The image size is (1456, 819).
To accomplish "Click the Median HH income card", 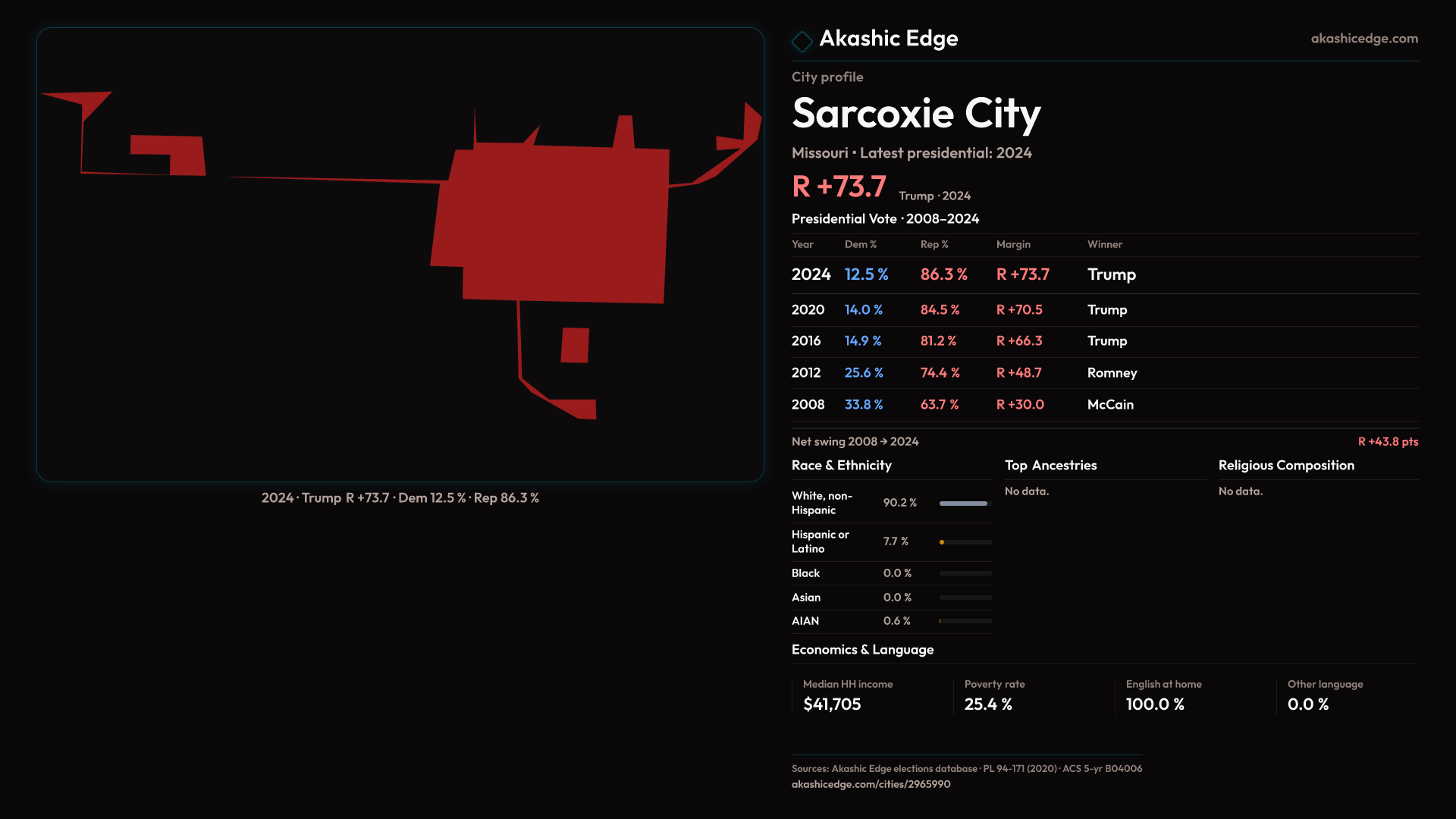I will (847, 695).
